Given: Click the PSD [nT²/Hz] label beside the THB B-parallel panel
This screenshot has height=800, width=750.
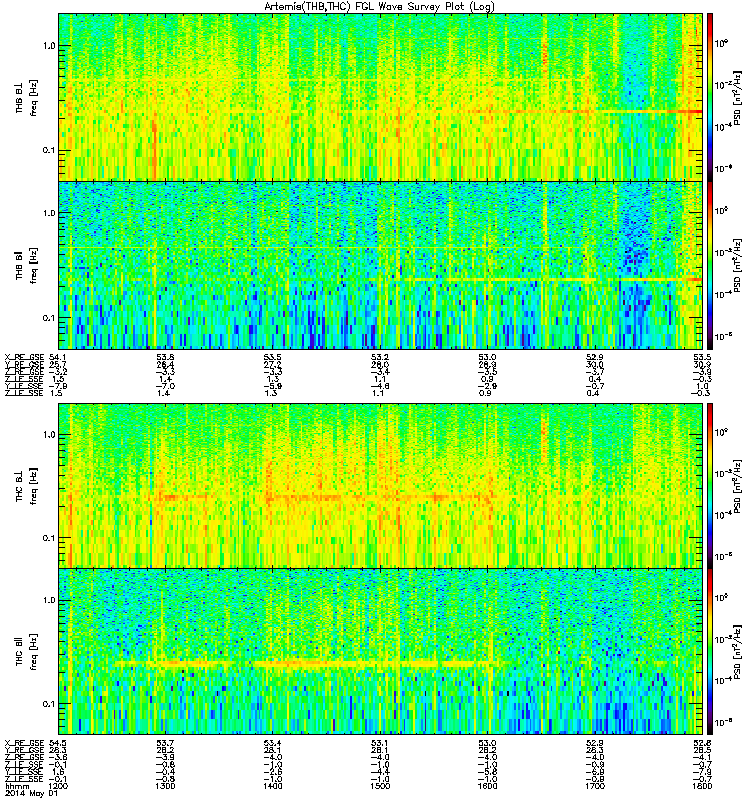Looking at the screenshot, I should tap(737, 265).
